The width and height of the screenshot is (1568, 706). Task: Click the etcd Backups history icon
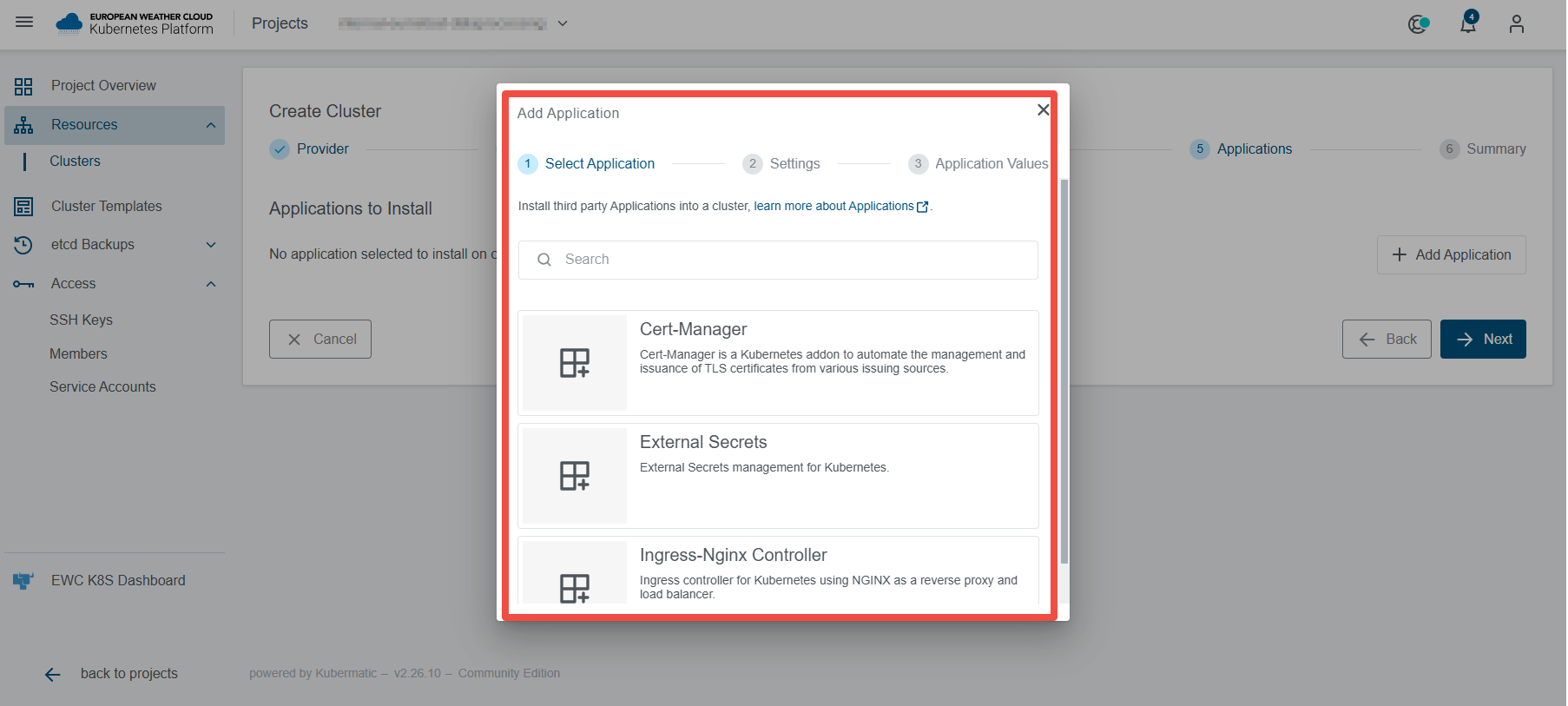(23, 245)
